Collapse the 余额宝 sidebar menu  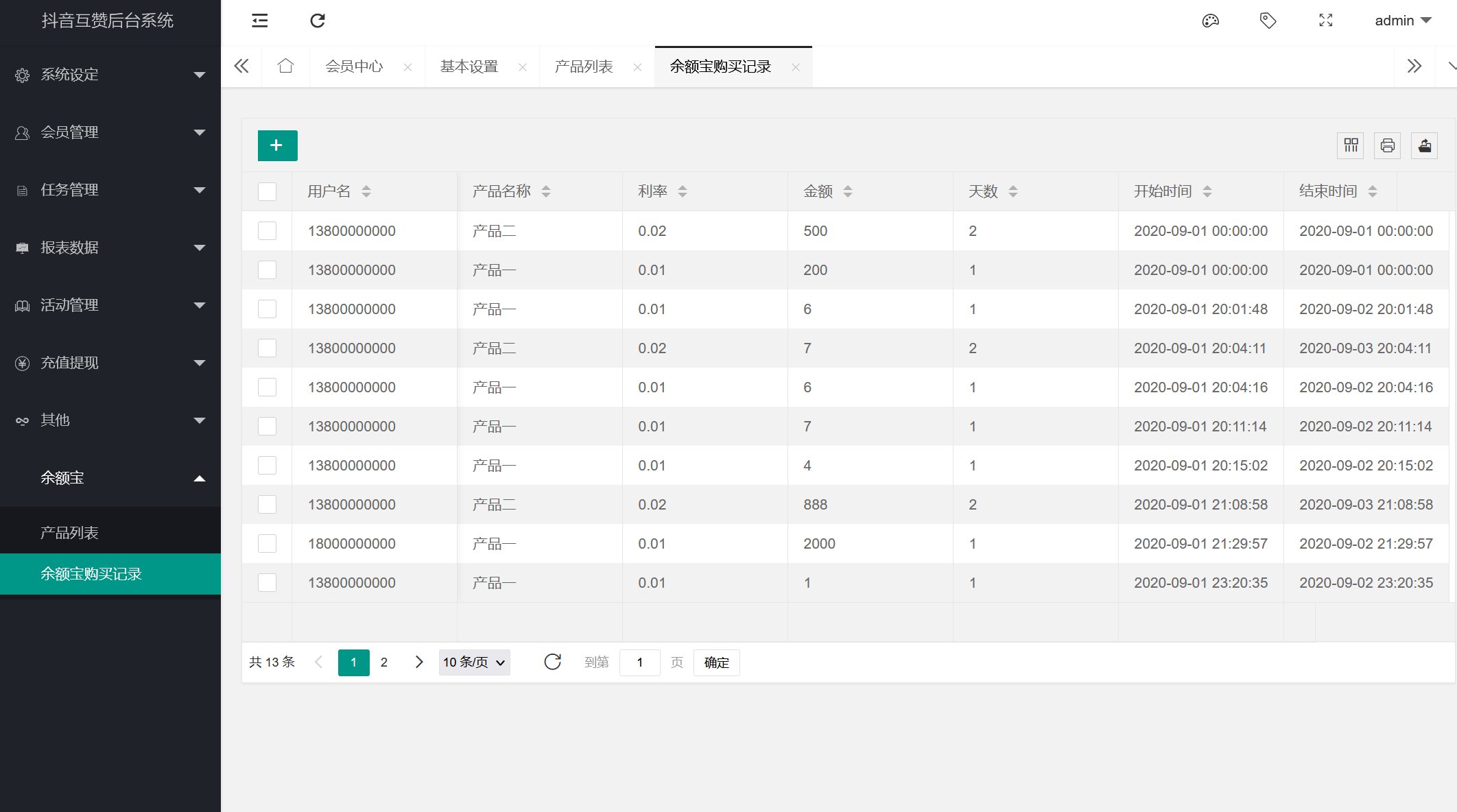(110, 478)
